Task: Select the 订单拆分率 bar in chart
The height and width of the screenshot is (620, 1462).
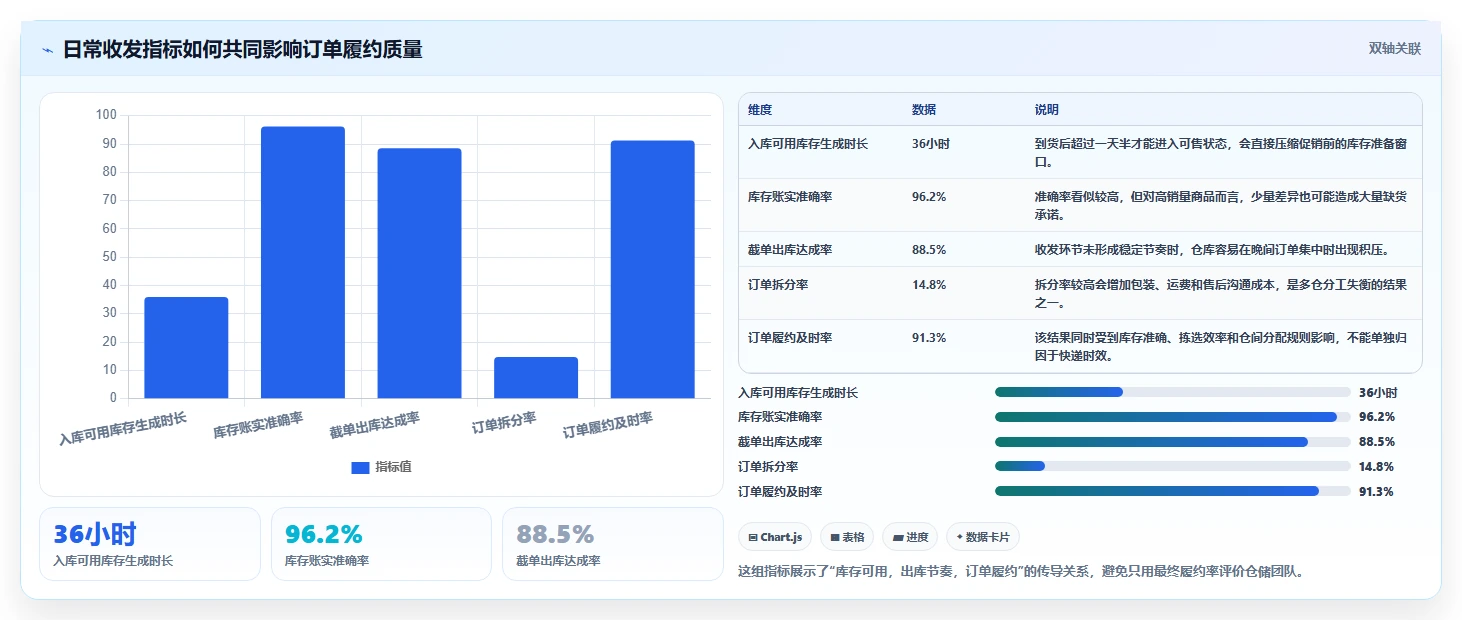Action: (x=536, y=377)
